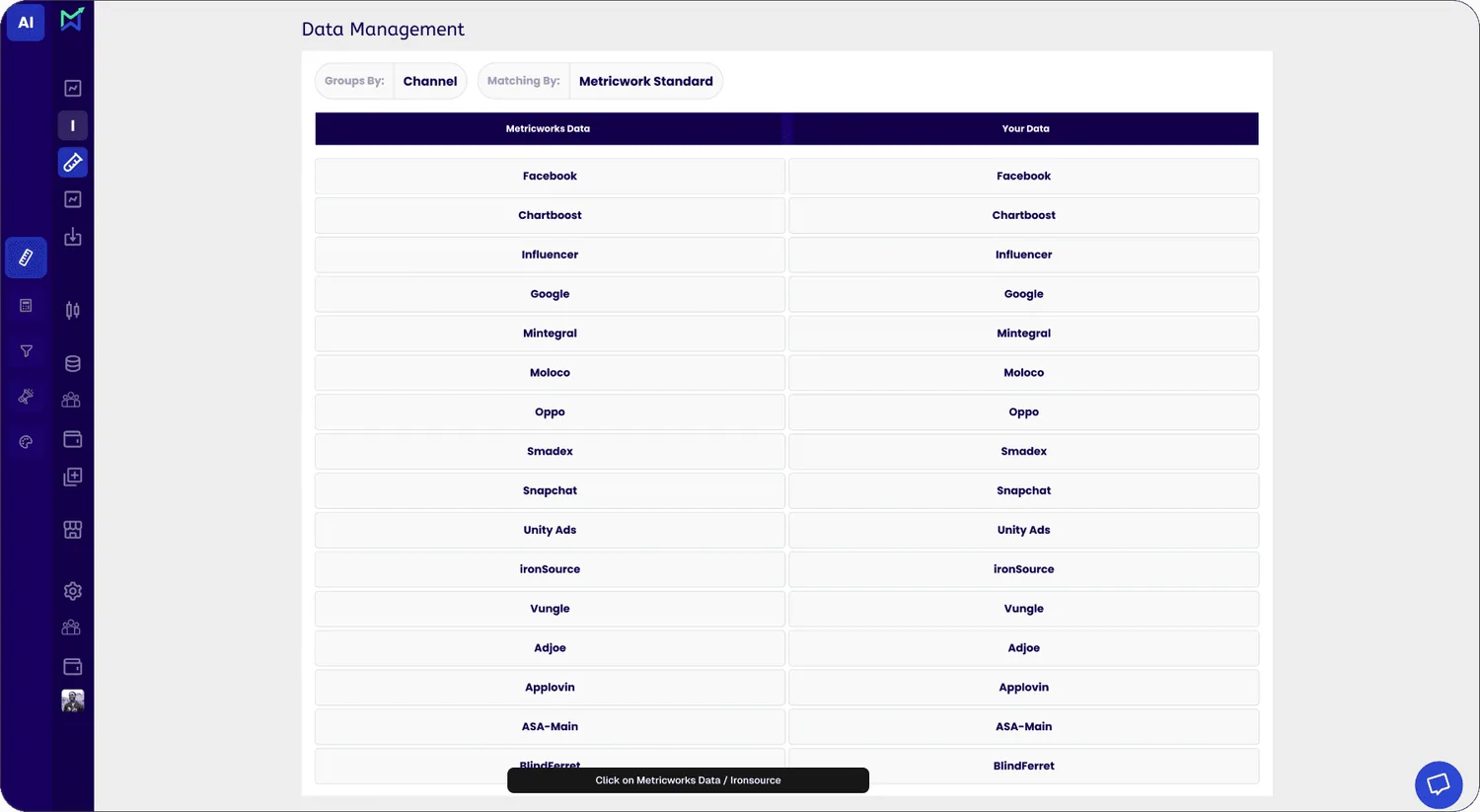The width and height of the screenshot is (1480, 812).
Task: Open the team icon below the database icon
Action: [x=71, y=400]
